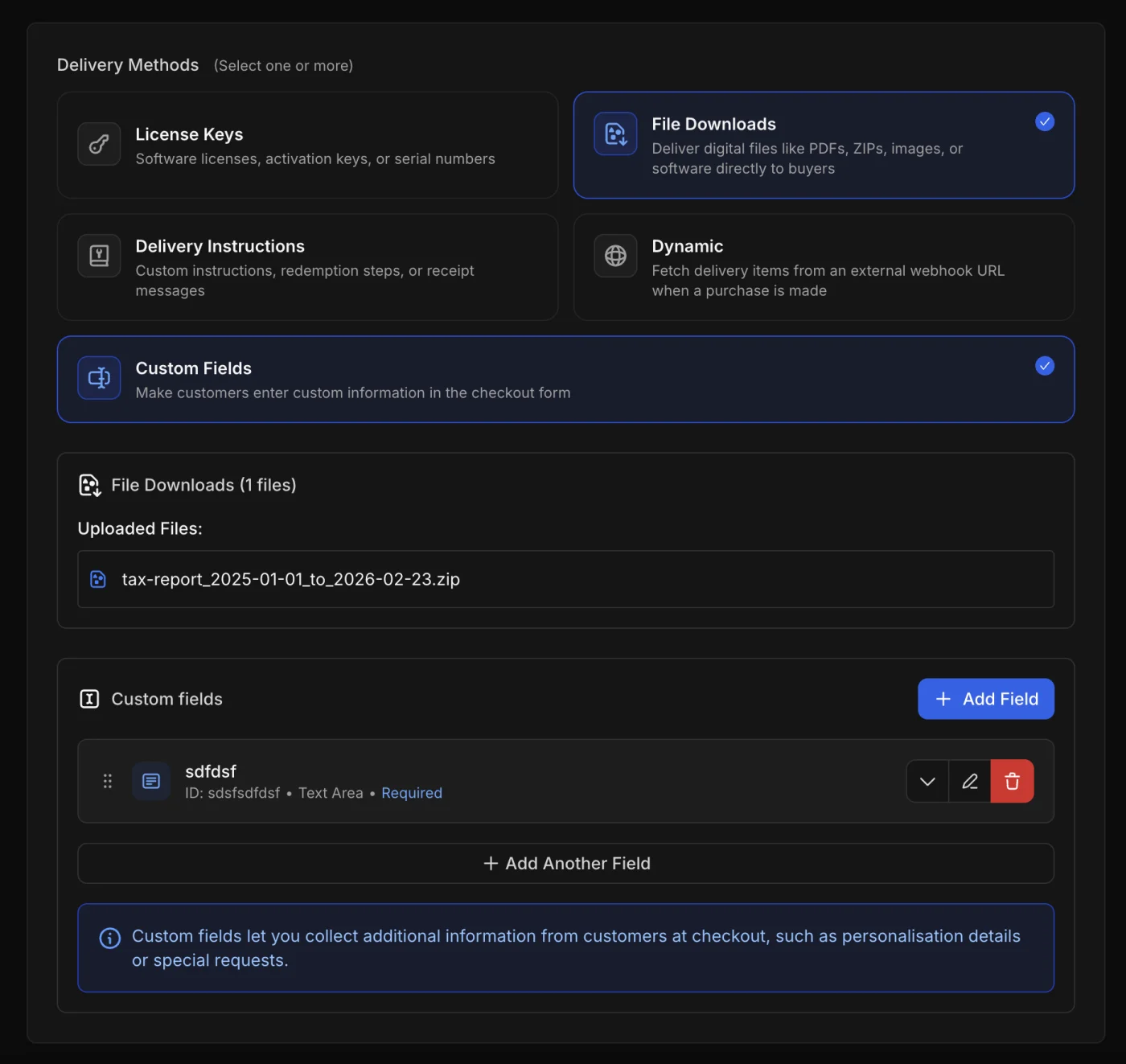1126x1064 pixels.
Task: Click the Required label on sdfdsf
Action: [412, 793]
